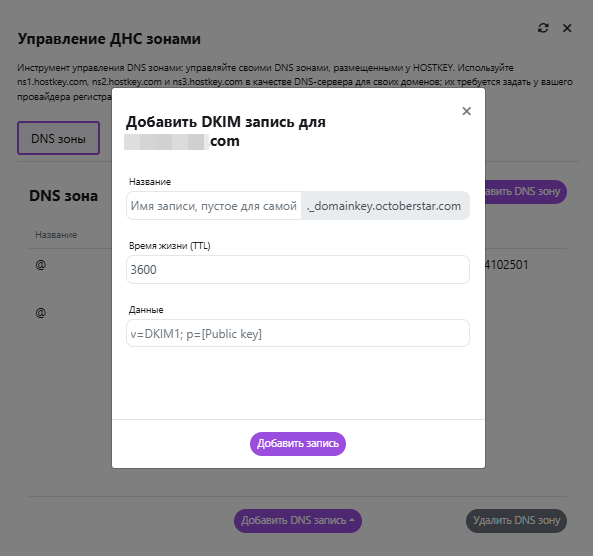Select the first @ record row
This screenshot has width=593, height=556.
pyautogui.click(x=41, y=265)
